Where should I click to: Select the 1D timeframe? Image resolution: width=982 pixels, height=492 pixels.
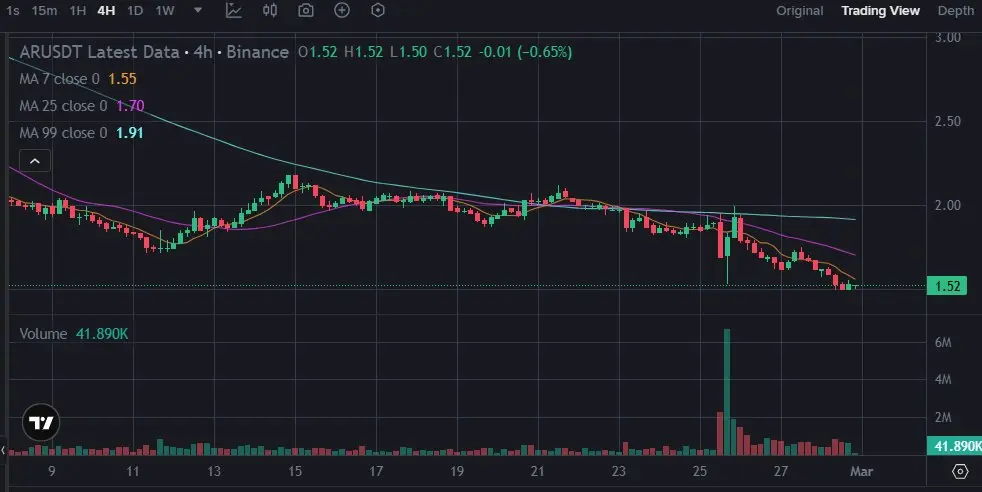[x=135, y=11]
